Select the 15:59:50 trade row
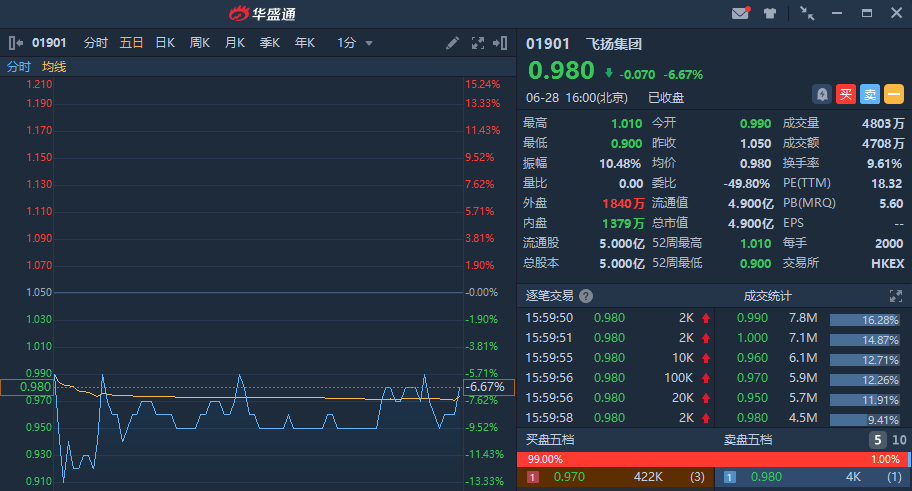This screenshot has width=912, height=491. click(618, 318)
